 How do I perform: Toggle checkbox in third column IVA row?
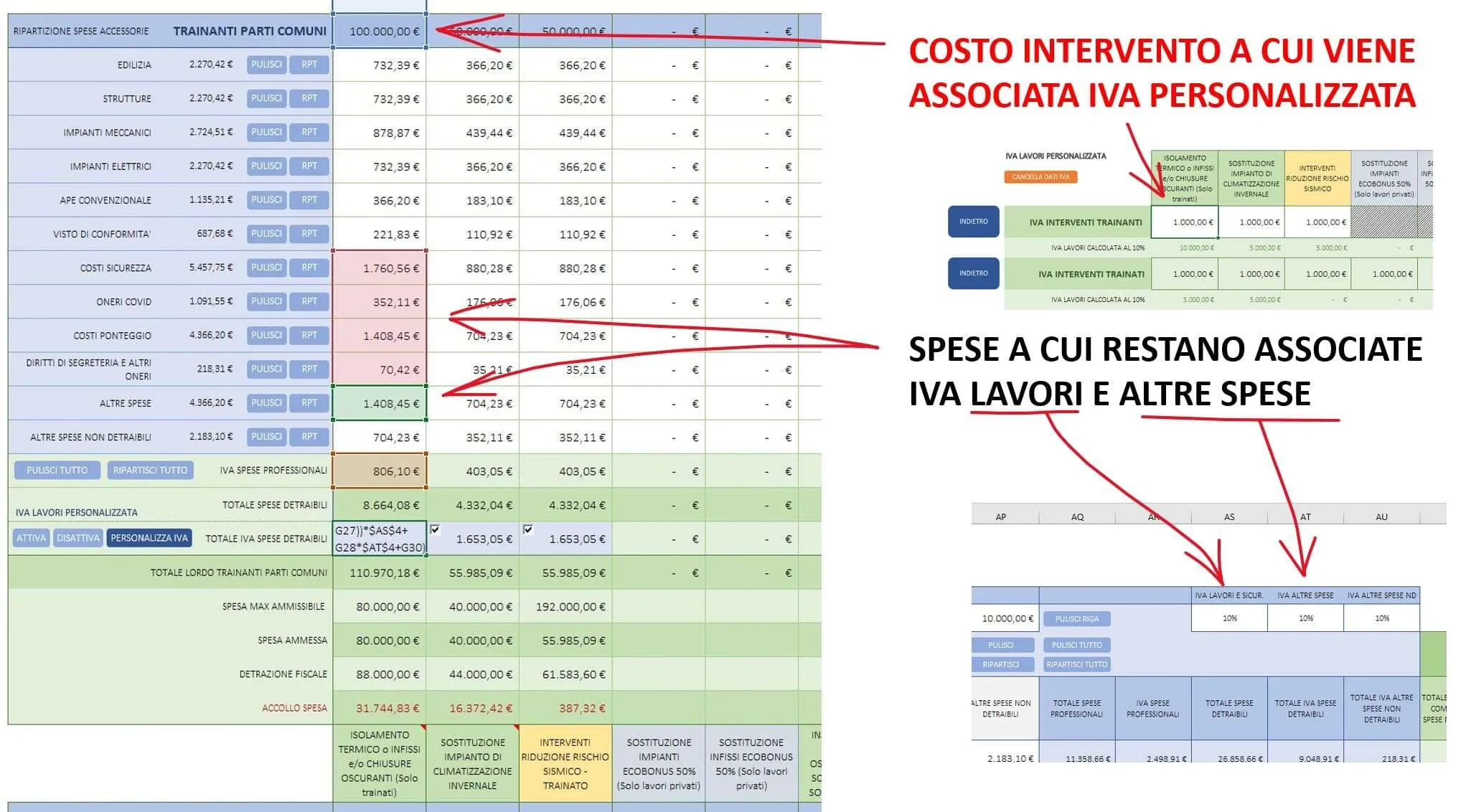528,529
